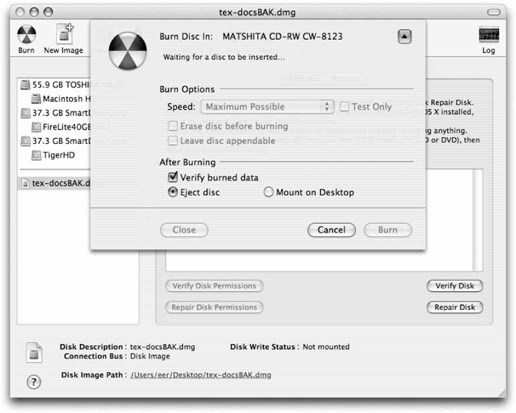Tick Erase disc before burning checkbox

point(173,126)
